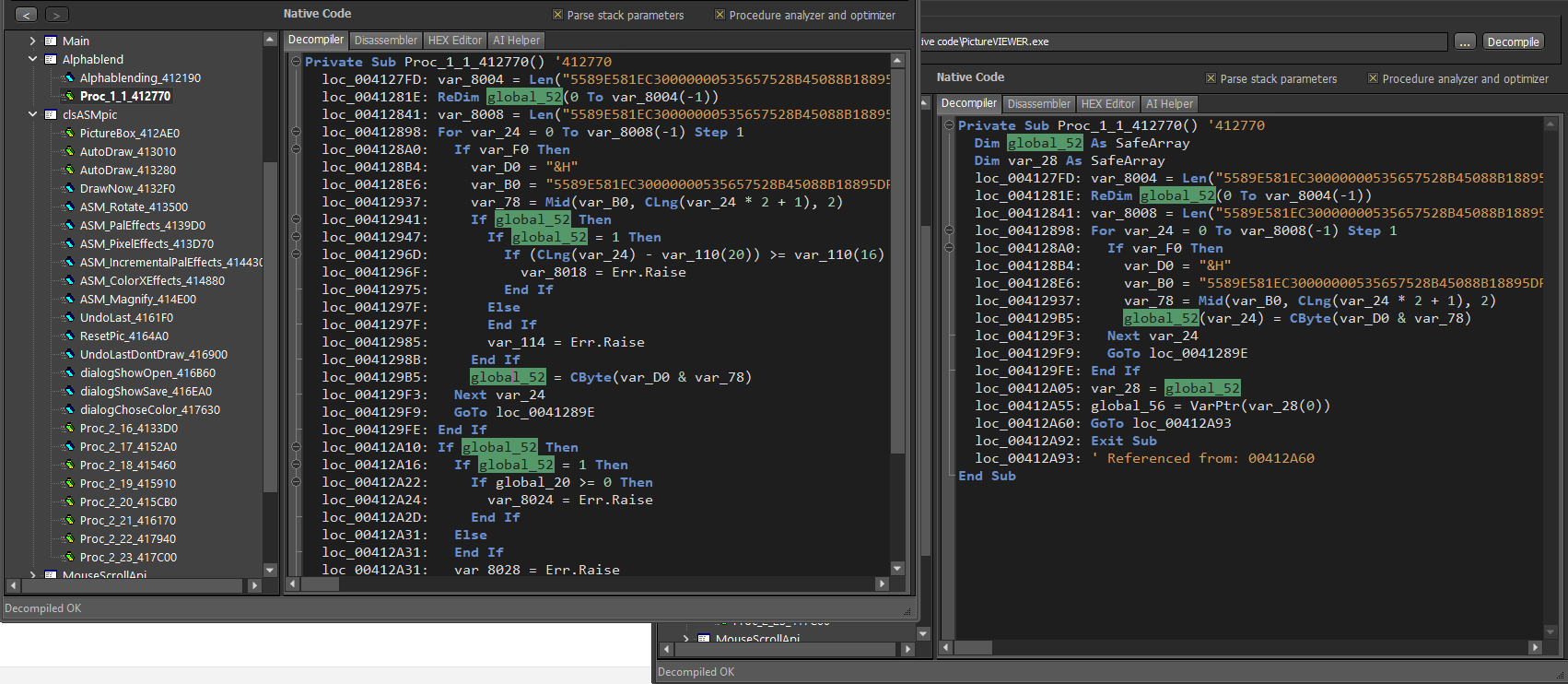Click the dialogChoseColor_417630 procedure icon
The image size is (1568, 684).
(x=68, y=409)
